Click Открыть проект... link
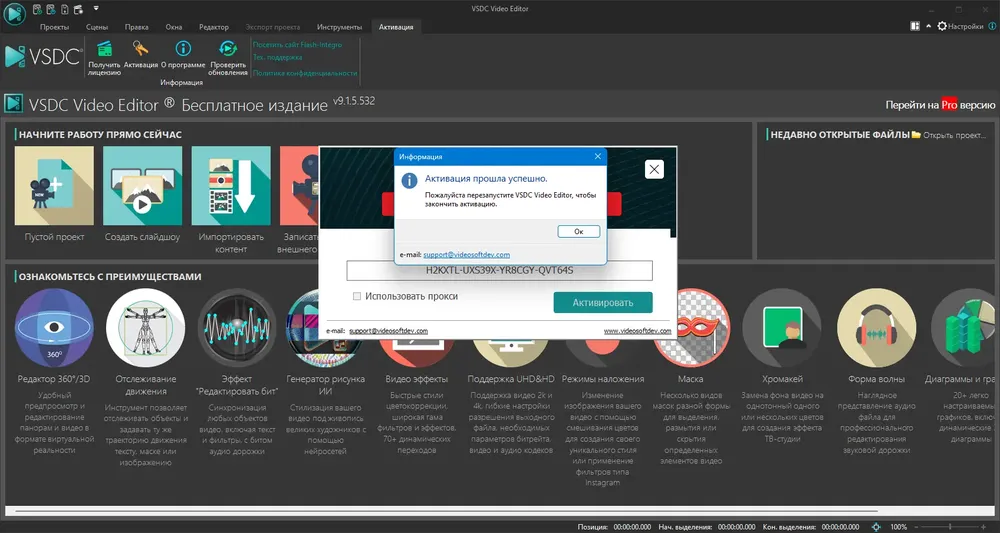Viewport: 1000px width, 533px height. pos(949,135)
